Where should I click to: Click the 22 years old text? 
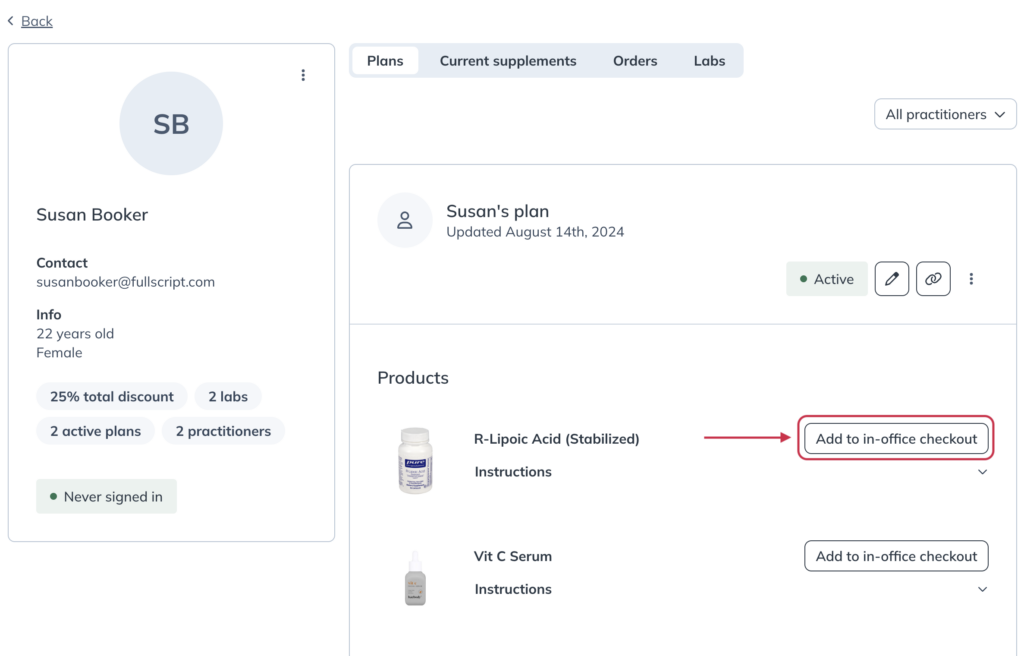coord(75,334)
